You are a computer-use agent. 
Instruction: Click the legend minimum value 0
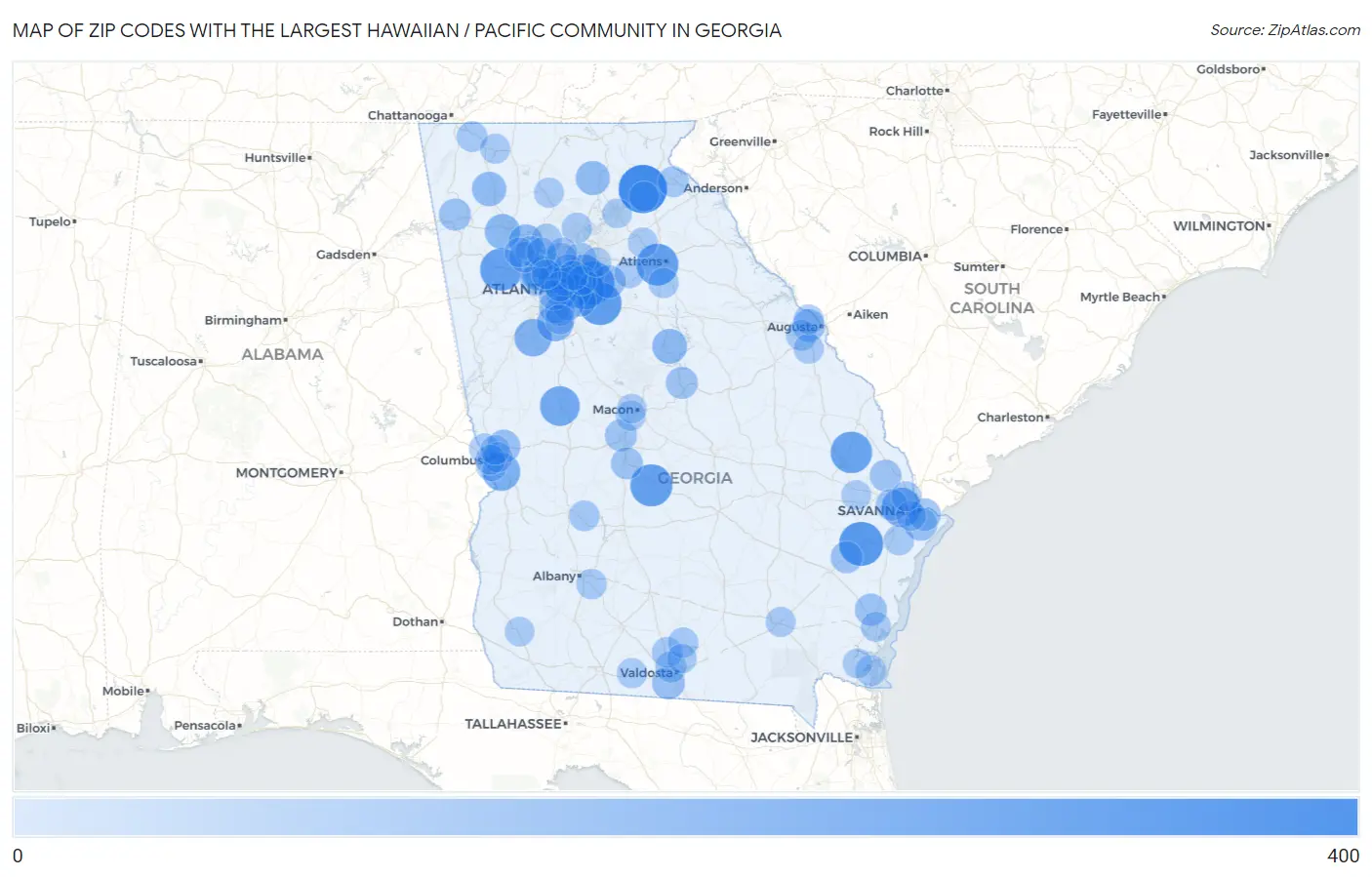18,856
